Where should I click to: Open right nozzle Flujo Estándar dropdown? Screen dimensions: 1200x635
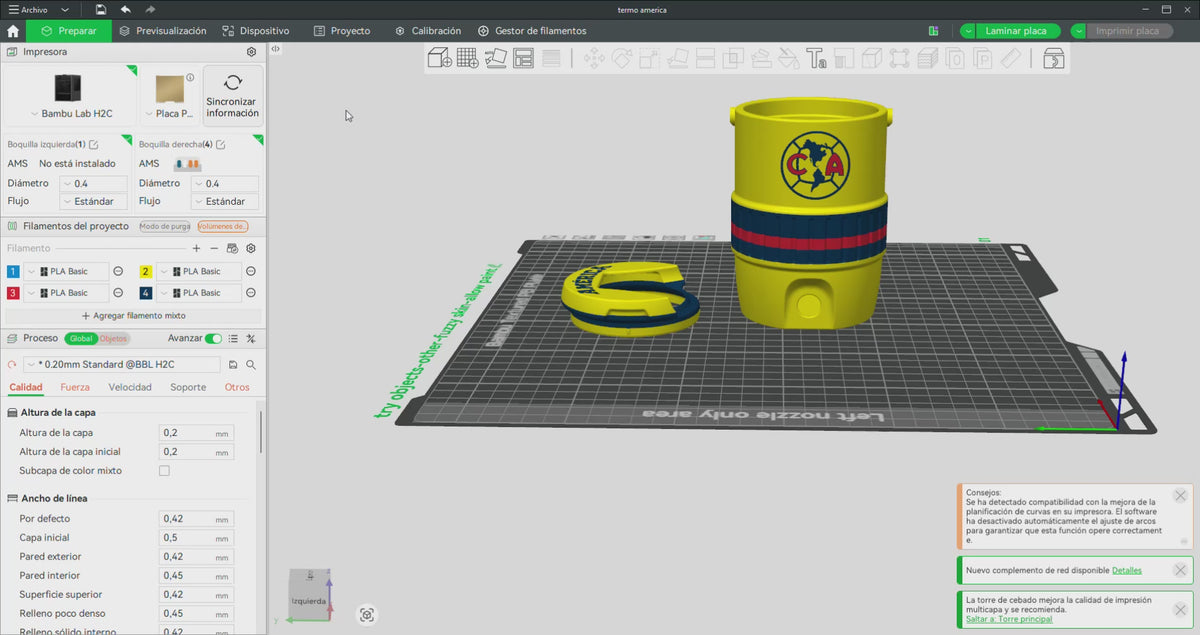(225, 201)
